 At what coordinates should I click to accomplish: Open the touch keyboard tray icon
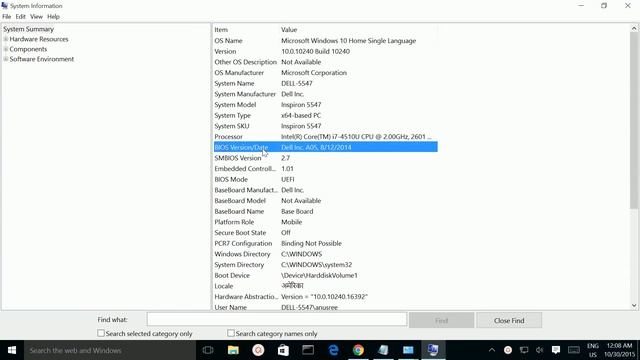tap(574, 350)
